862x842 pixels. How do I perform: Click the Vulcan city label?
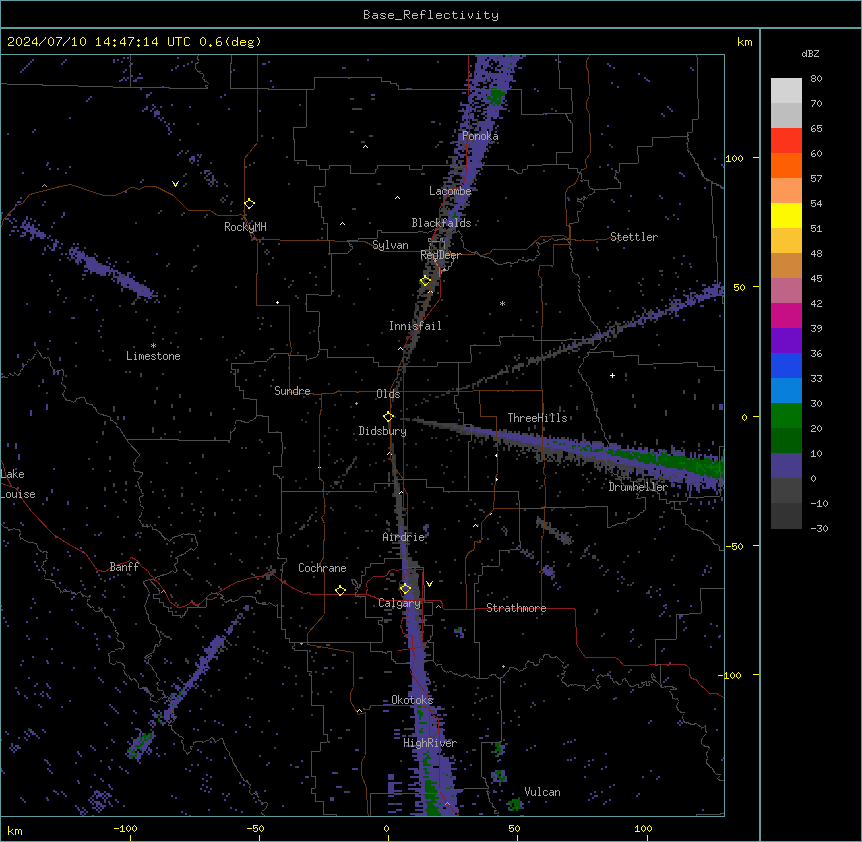tap(542, 792)
